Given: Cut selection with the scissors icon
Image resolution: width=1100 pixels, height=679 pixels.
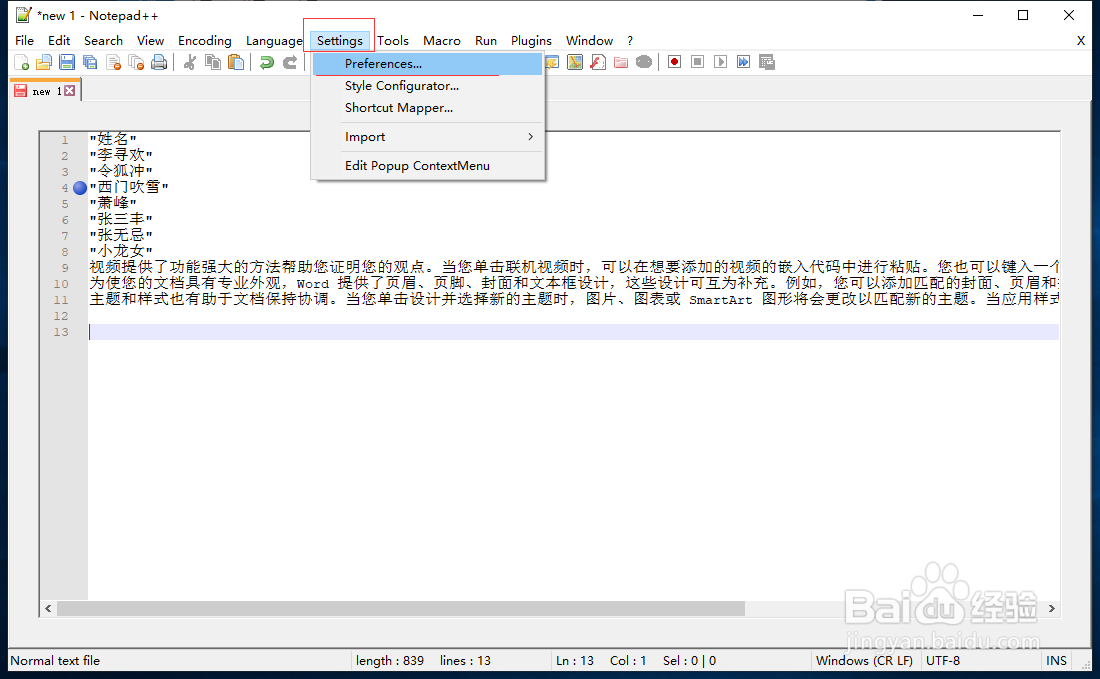Looking at the screenshot, I should [189, 62].
